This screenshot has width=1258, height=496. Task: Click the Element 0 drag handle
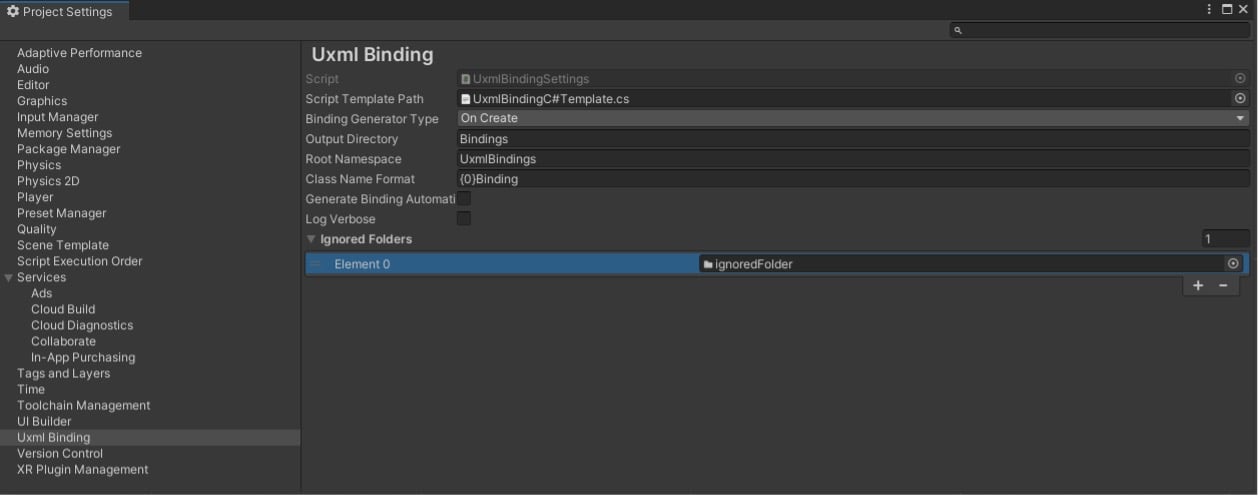pos(316,264)
